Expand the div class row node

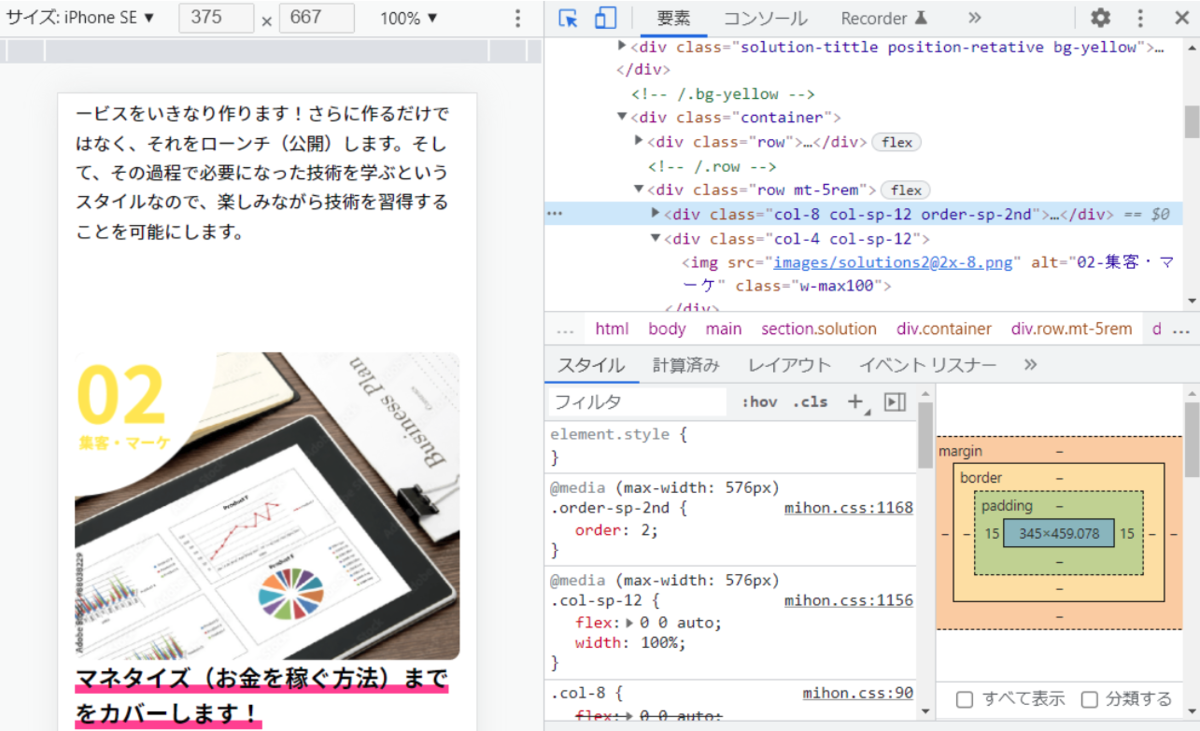638,141
